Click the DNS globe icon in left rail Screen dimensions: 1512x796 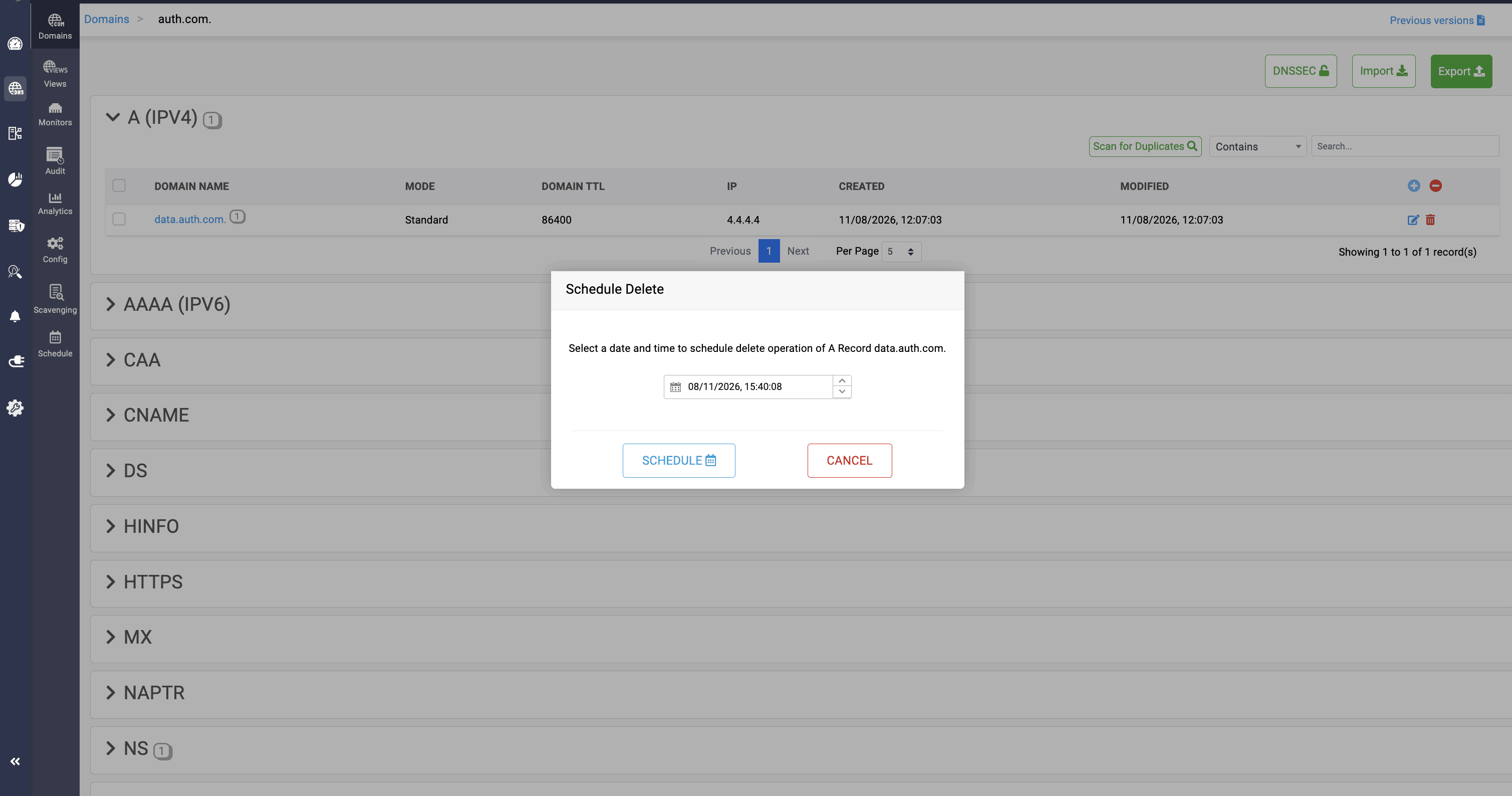(x=15, y=89)
